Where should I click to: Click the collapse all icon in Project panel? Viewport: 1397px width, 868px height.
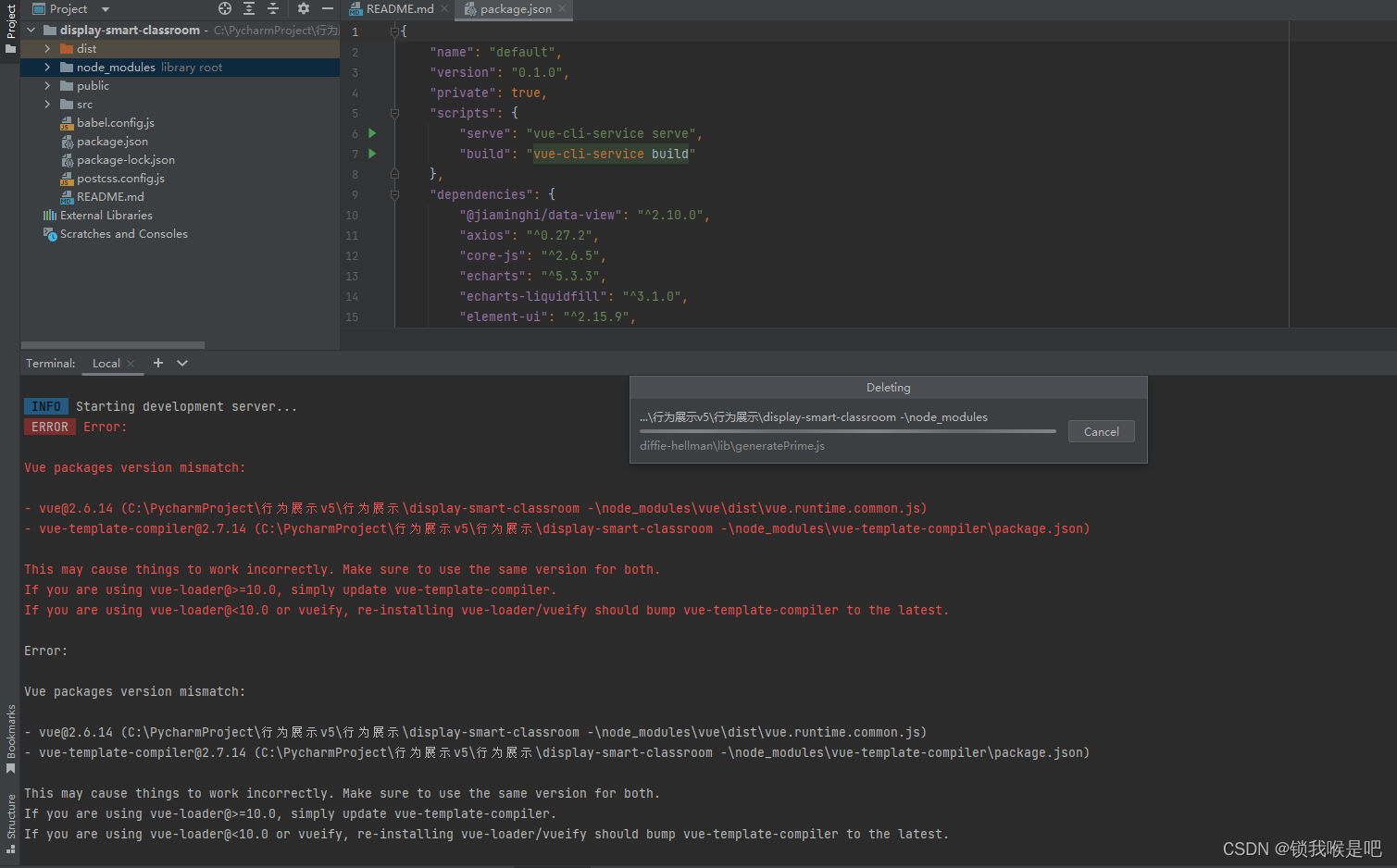coord(273,8)
